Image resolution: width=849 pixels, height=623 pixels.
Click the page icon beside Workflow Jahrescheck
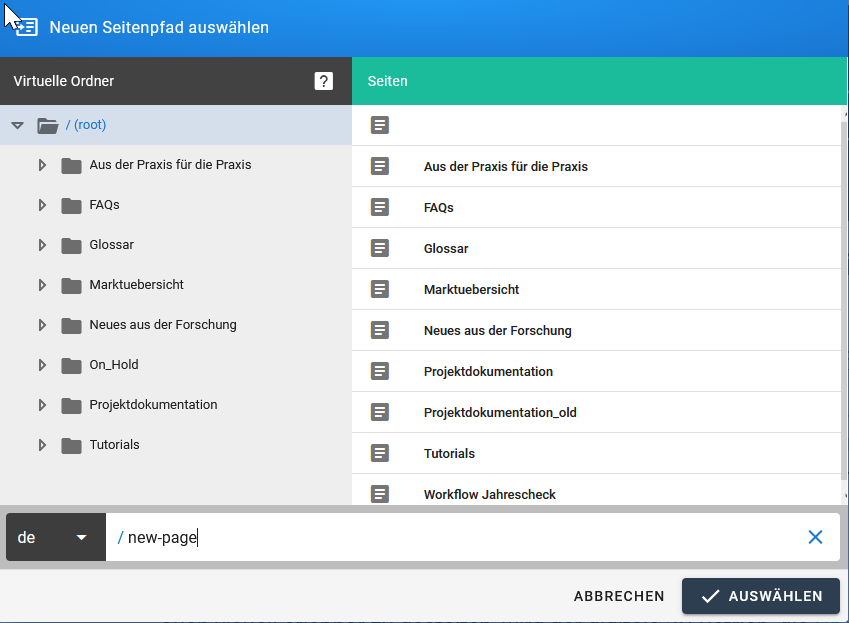coord(380,494)
